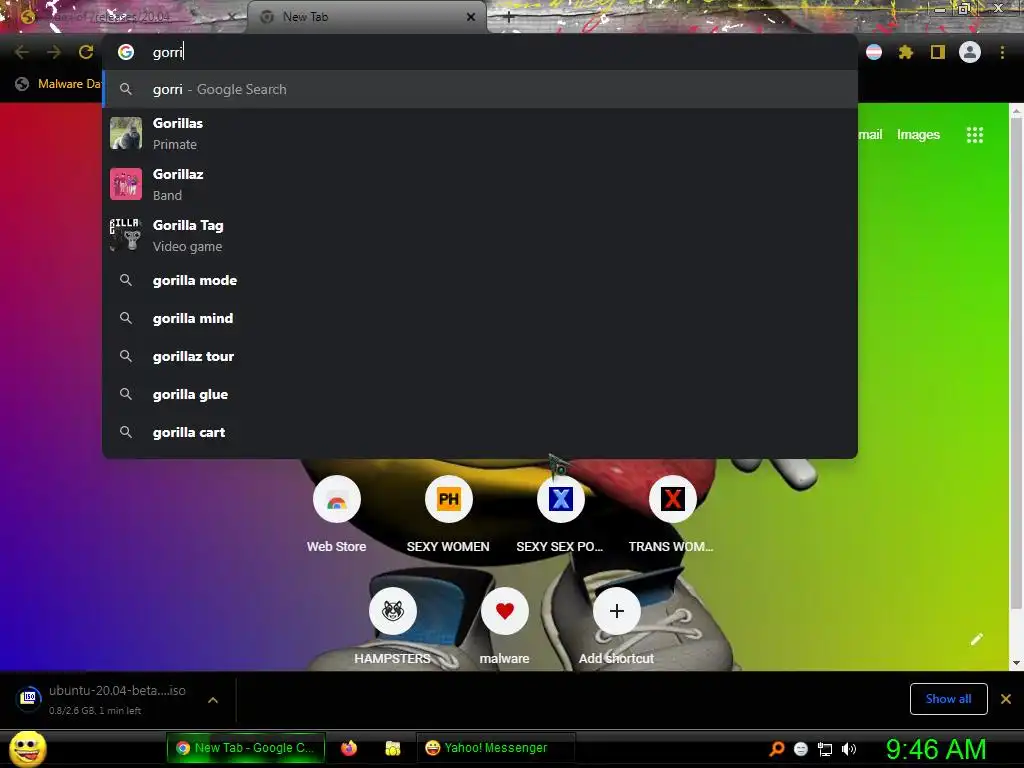Open a new tab with plus button

click(x=509, y=18)
